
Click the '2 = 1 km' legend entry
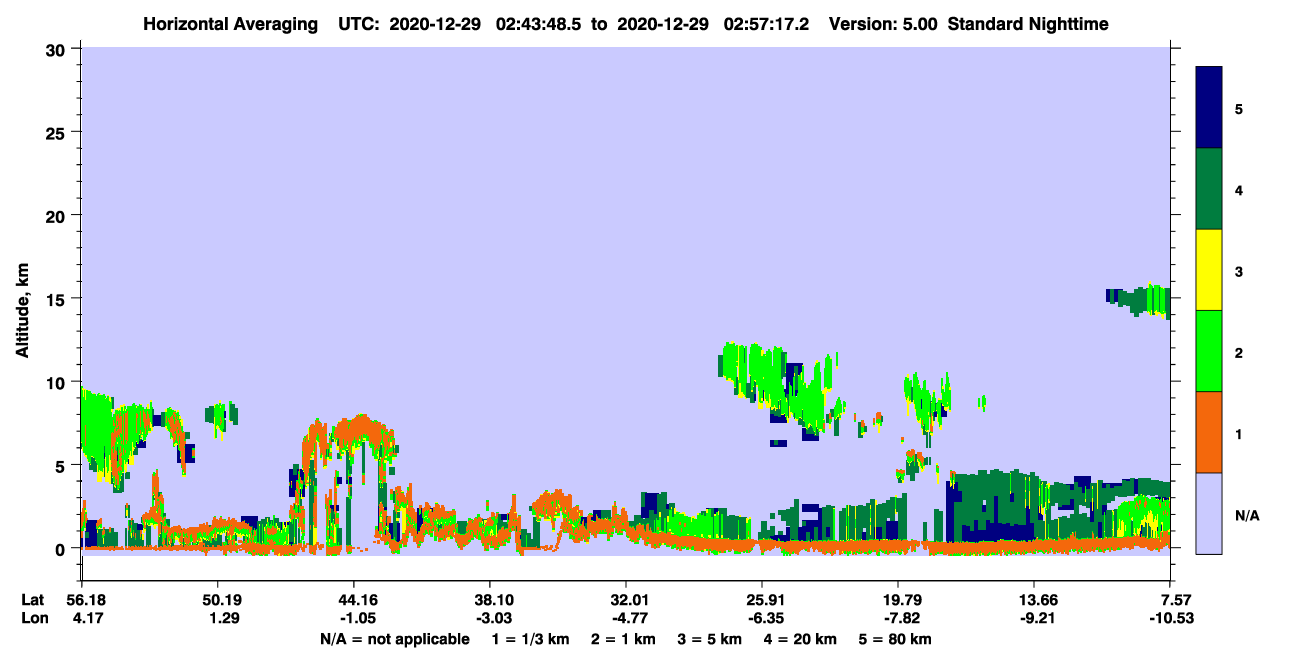point(624,639)
